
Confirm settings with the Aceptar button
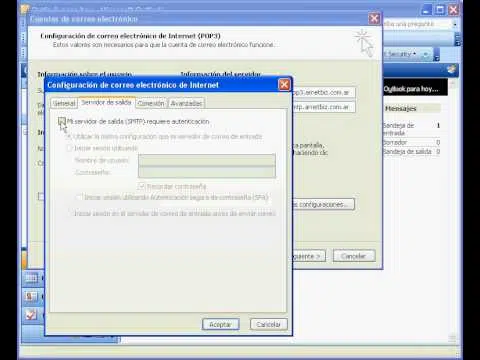220,324
